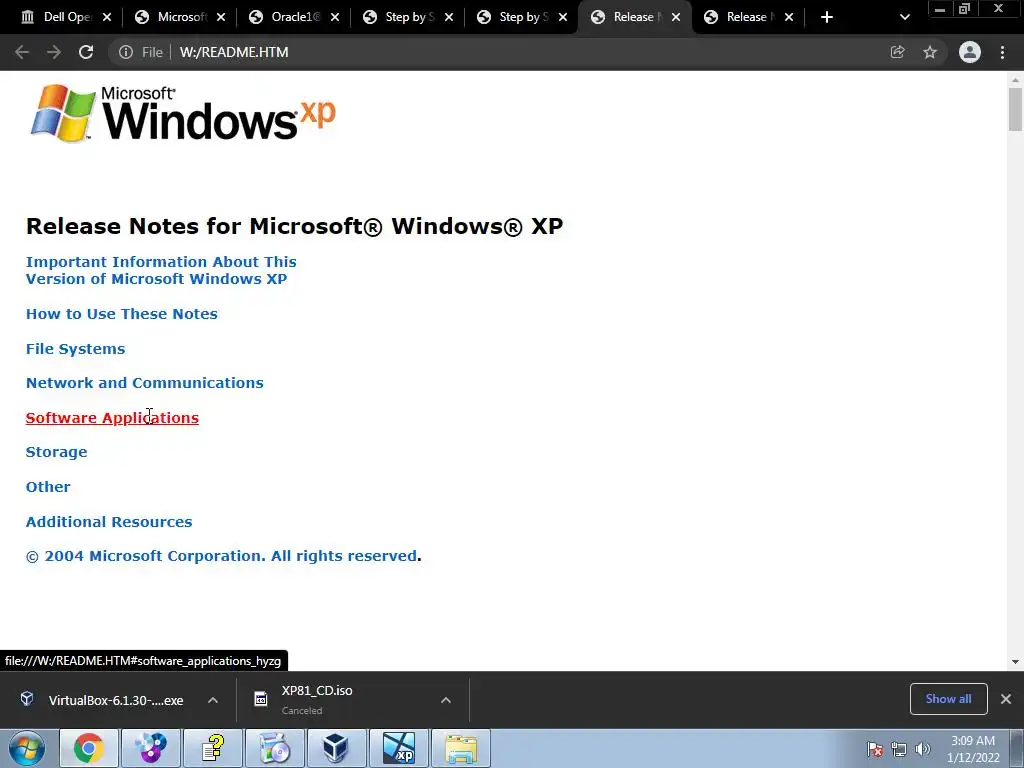This screenshot has height=768, width=1024.
Task: Click the network tray icon
Action: tap(899, 749)
